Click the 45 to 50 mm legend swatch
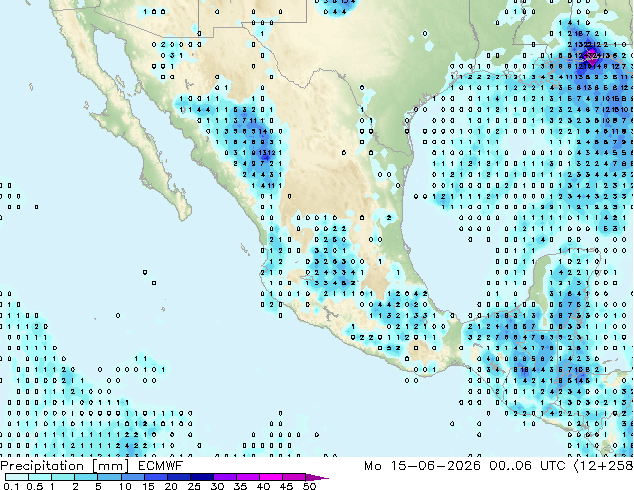 (294, 477)
